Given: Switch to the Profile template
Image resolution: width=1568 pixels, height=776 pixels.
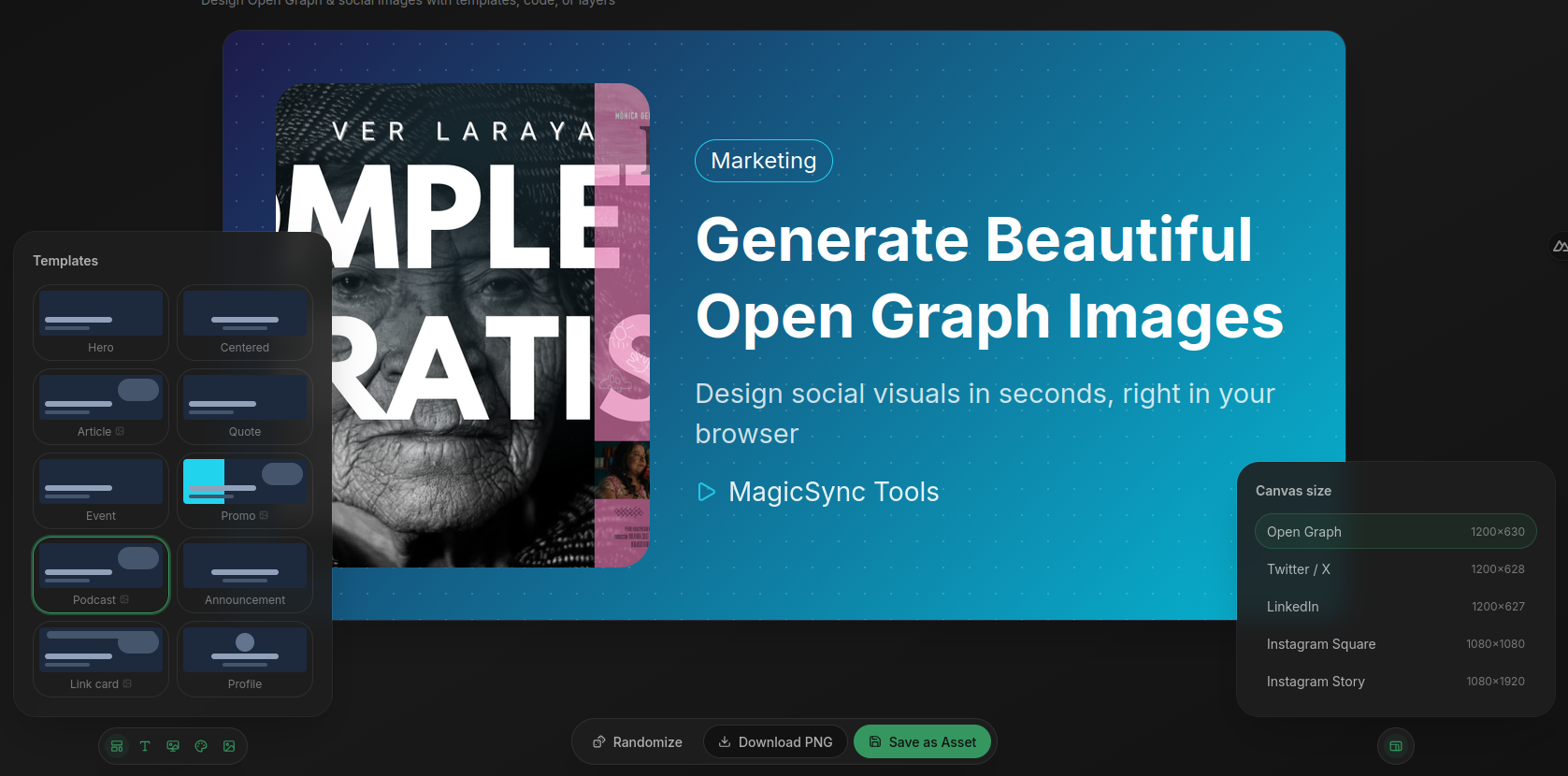Looking at the screenshot, I should point(245,659).
